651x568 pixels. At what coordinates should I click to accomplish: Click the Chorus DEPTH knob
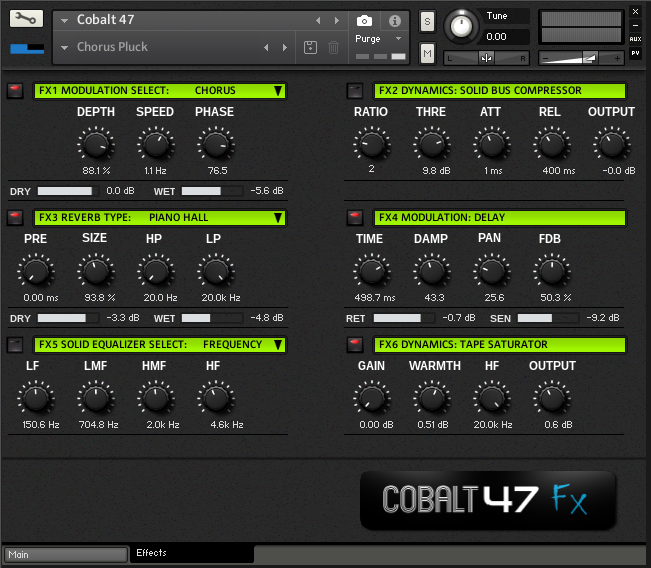point(96,144)
